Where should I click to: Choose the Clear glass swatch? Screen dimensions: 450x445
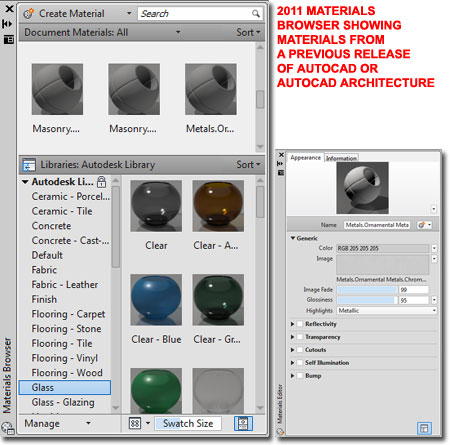click(156, 206)
